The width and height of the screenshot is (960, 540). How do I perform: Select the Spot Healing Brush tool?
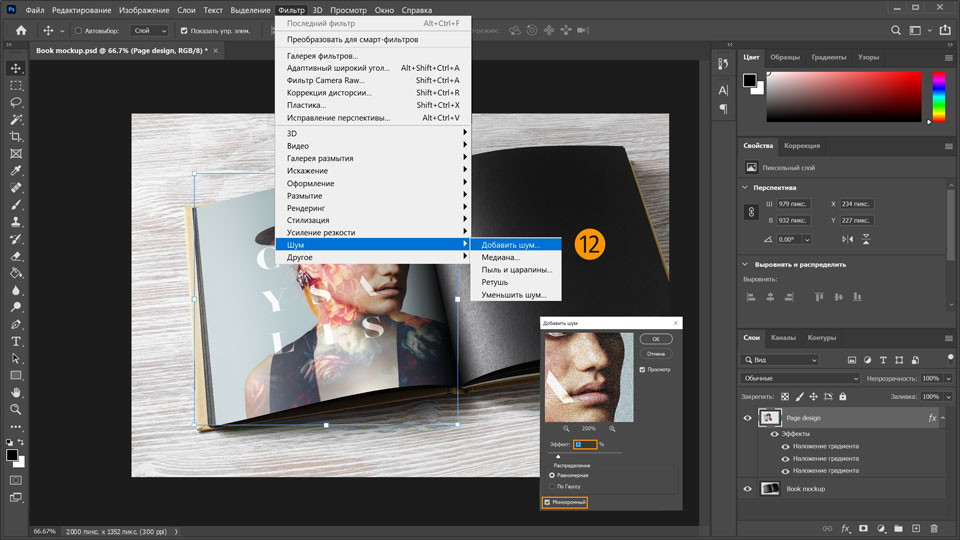click(16, 188)
